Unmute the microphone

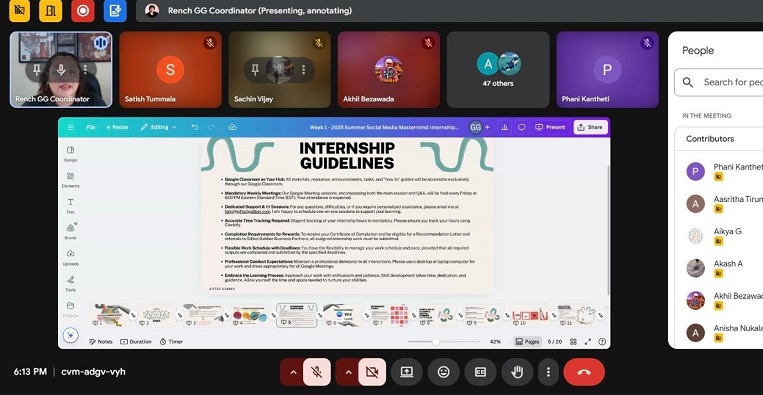(317, 372)
